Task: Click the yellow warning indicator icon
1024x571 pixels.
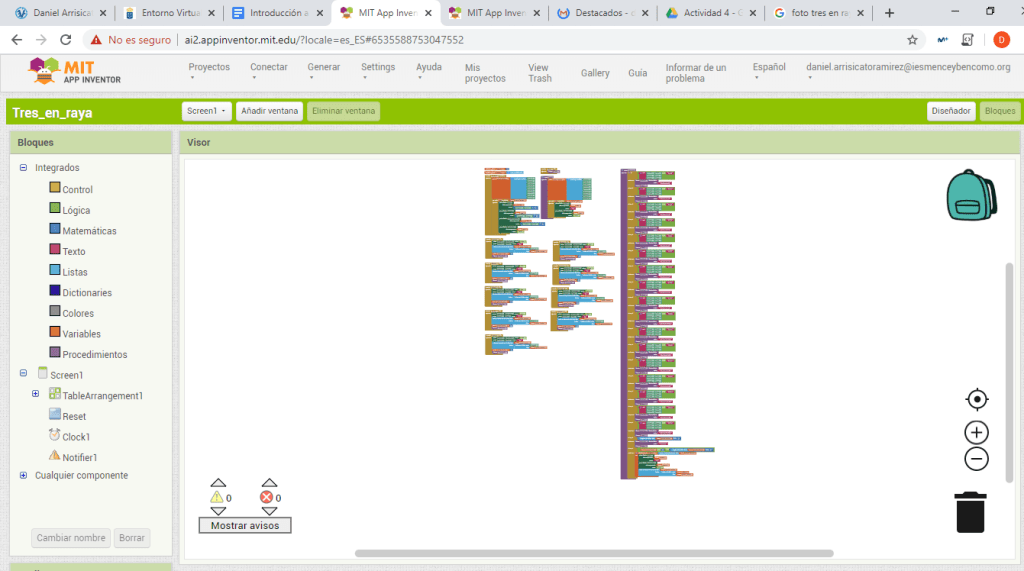Action: click(217, 497)
